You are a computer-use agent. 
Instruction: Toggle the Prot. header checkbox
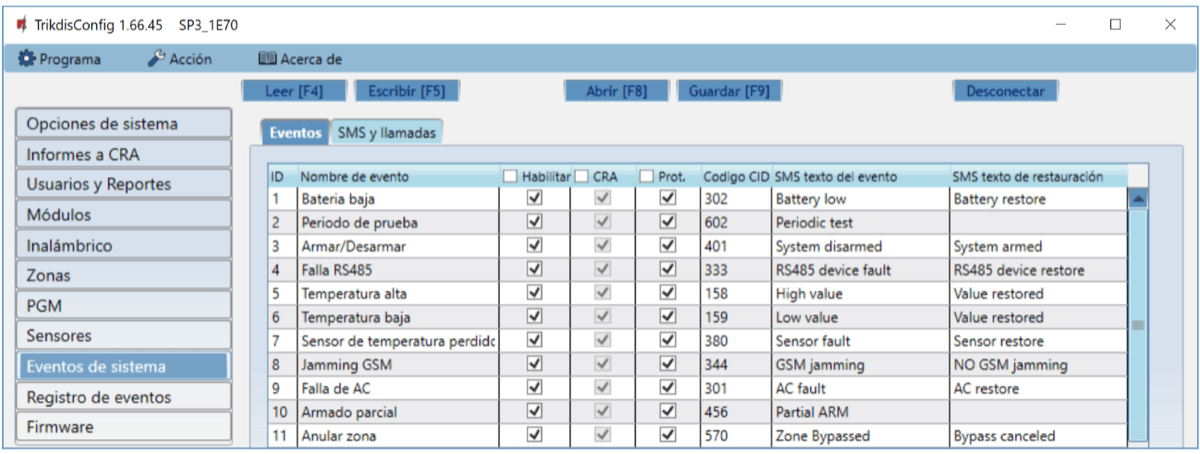point(646,177)
